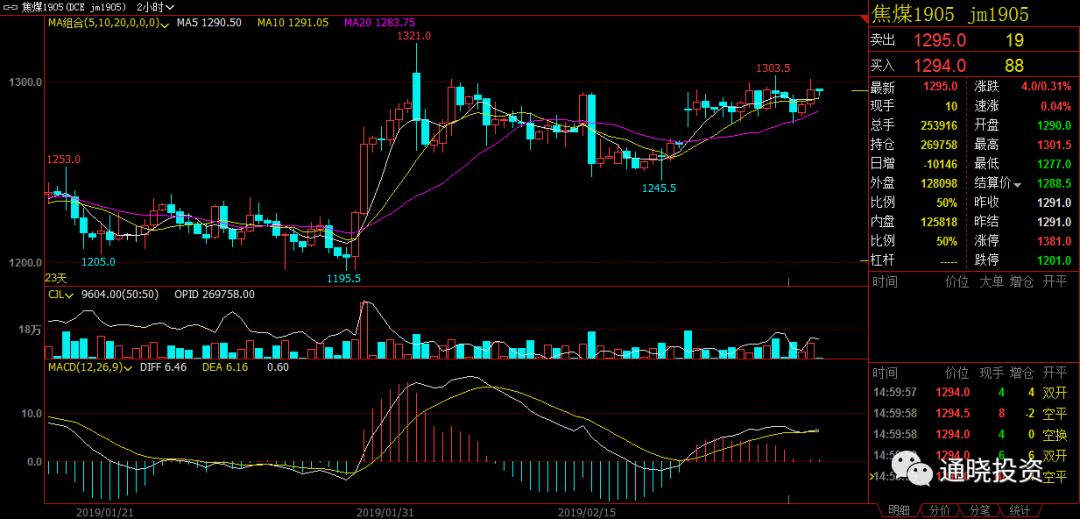Viewport: 1080px width, 519px height.
Task: Select the 总手 value 253916
Action: click(939, 126)
